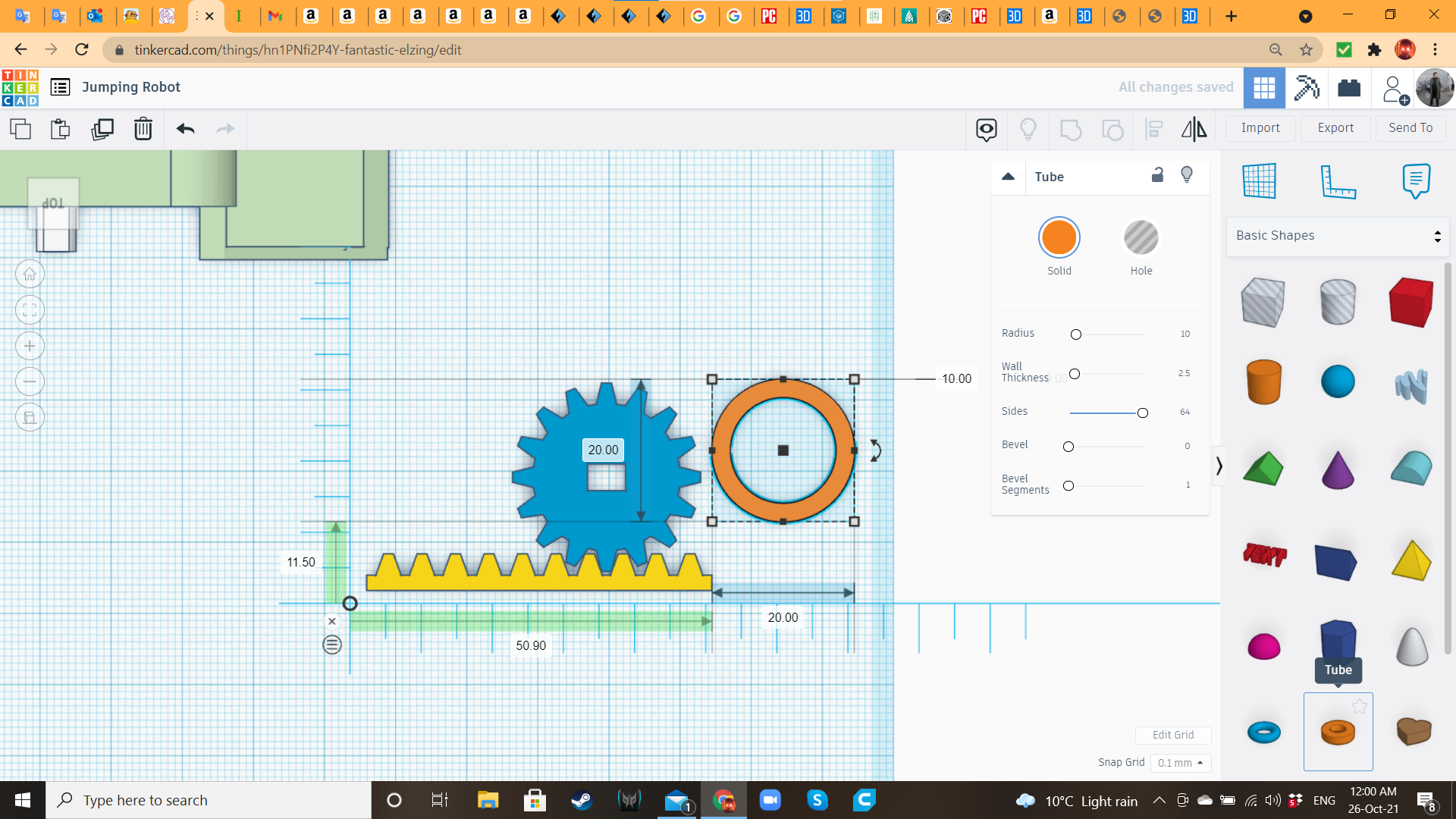The image size is (1456, 819).
Task: Click the Duplicate and repeat icon
Action: point(102,129)
